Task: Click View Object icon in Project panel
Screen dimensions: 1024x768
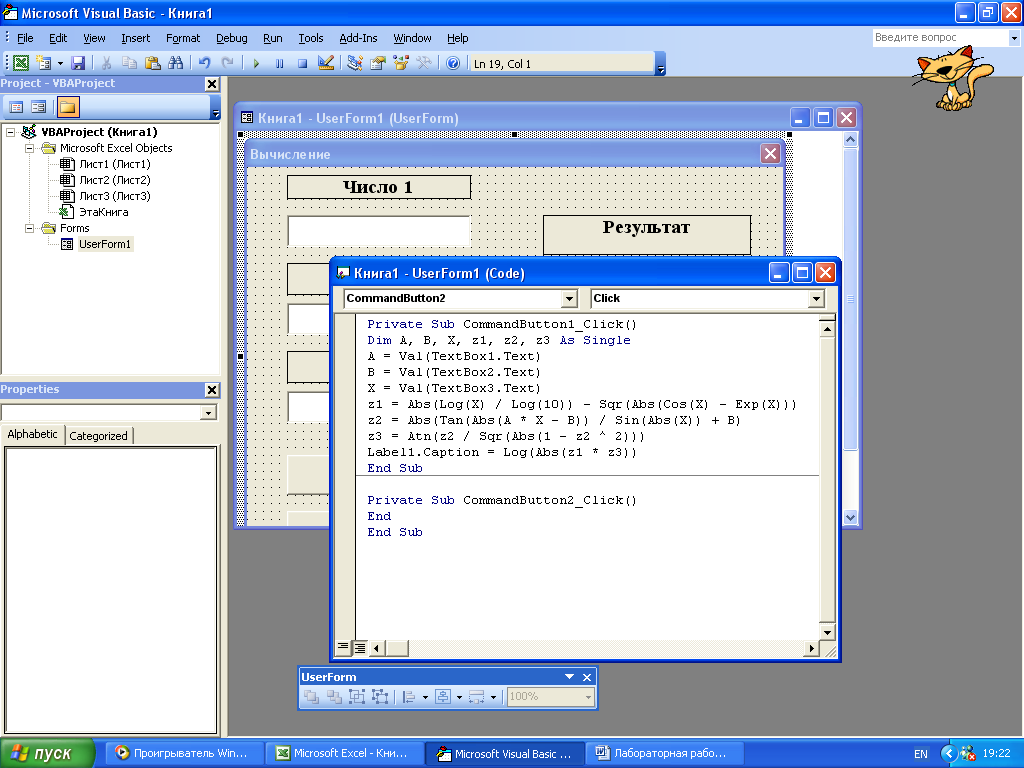Action: click(39, 106)
